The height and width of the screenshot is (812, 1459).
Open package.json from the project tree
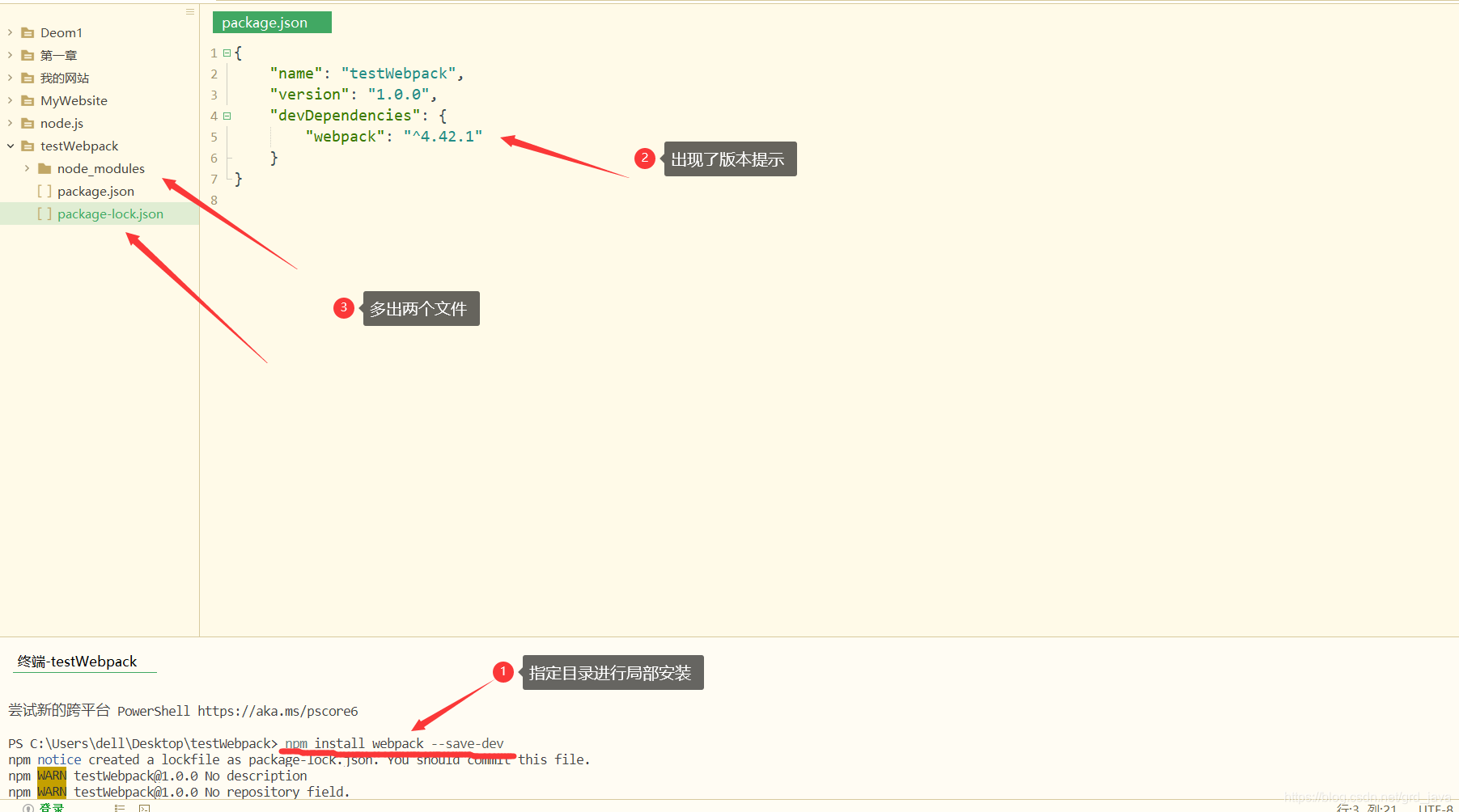95,191
